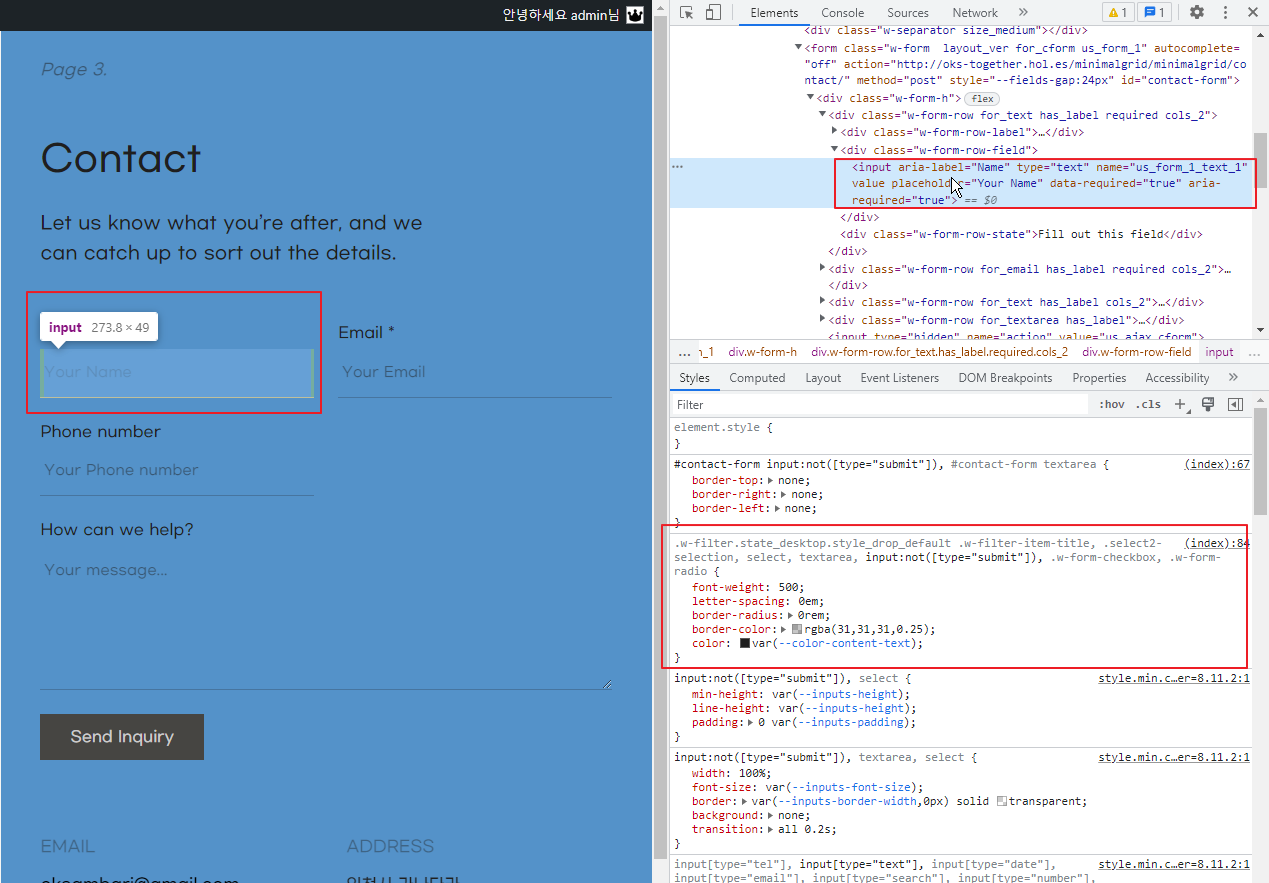This screenshot has width=1269, height=883.
Task: Click the var(--color-content-text) value
Action: [x=836, y=644]
